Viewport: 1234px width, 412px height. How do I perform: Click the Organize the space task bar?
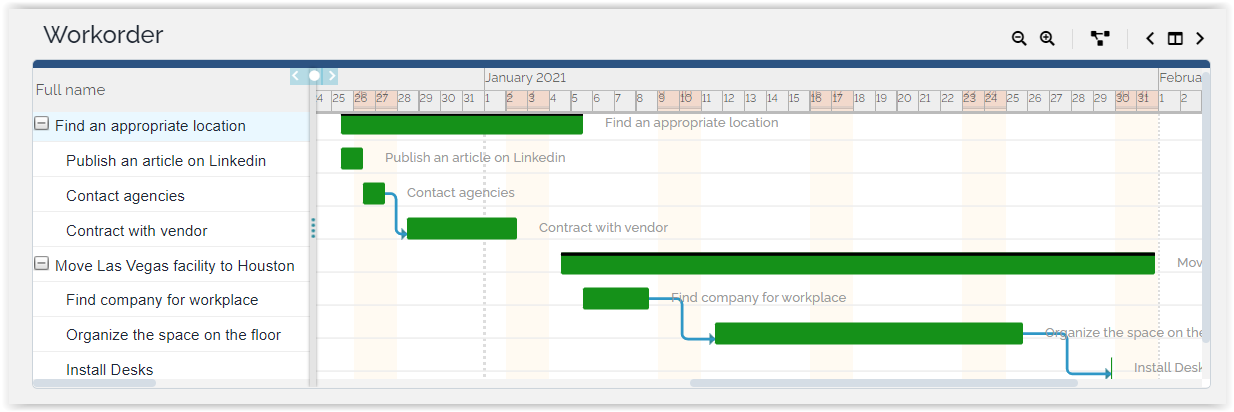[868, 333]
